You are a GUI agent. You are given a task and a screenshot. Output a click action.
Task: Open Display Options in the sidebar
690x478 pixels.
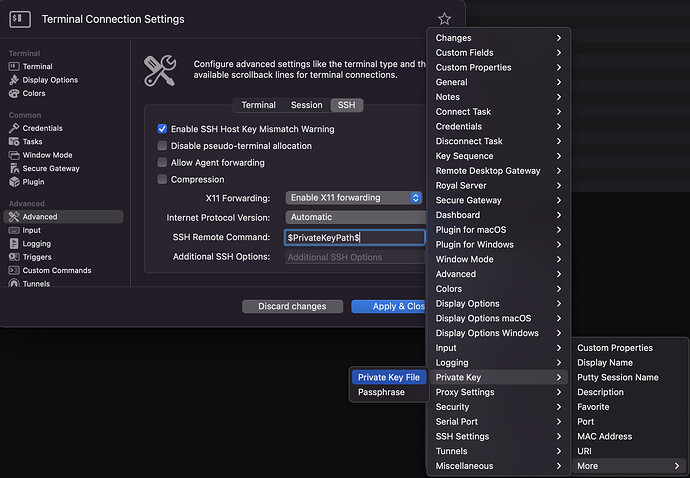pos(49,80)
